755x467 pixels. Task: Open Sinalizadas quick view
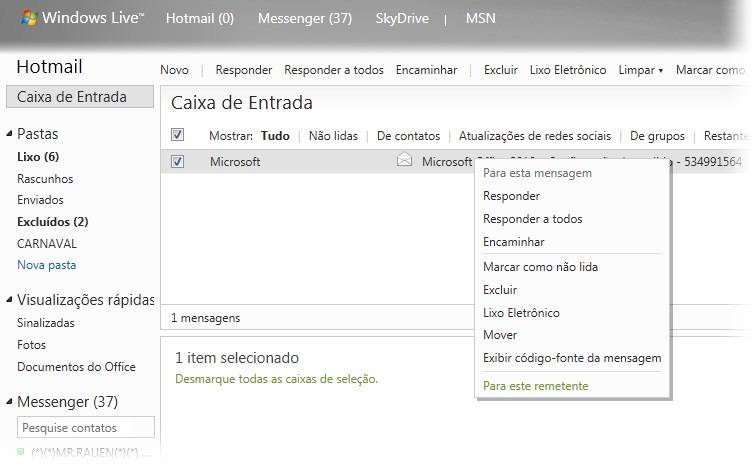(46, 323)
